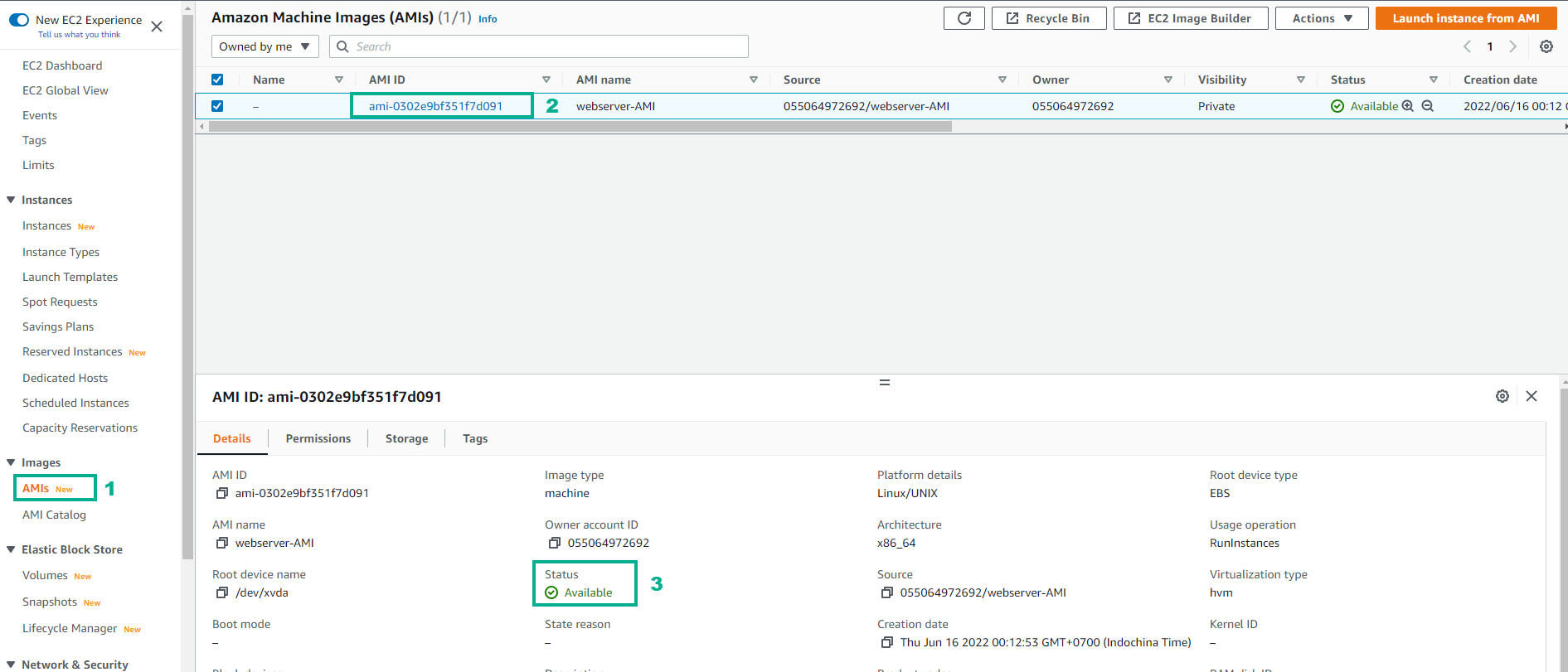This screenshot has width=1568, height=672.
Task: Collapse the Images sidebar section
Action: pyautogui.click(x=11, y=462)
